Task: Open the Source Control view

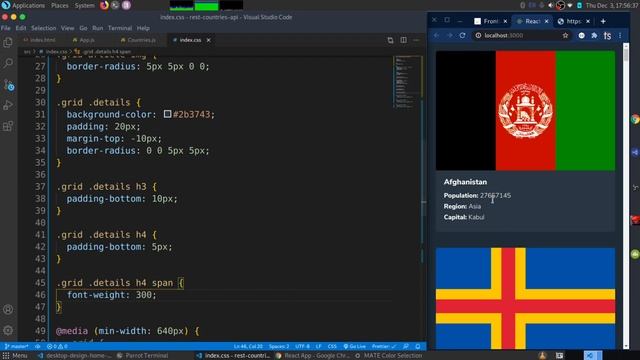Action: click(x=8, y=84)
